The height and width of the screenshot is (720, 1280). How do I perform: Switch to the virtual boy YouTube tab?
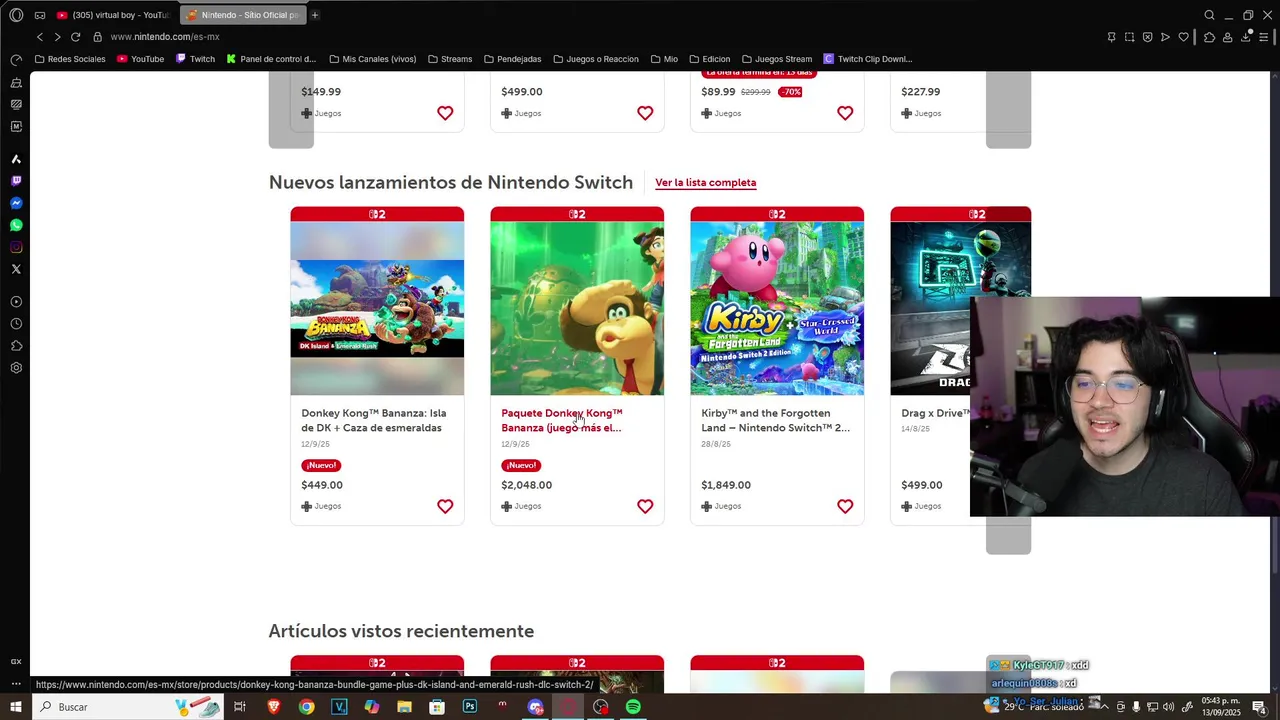click(113, 15)
